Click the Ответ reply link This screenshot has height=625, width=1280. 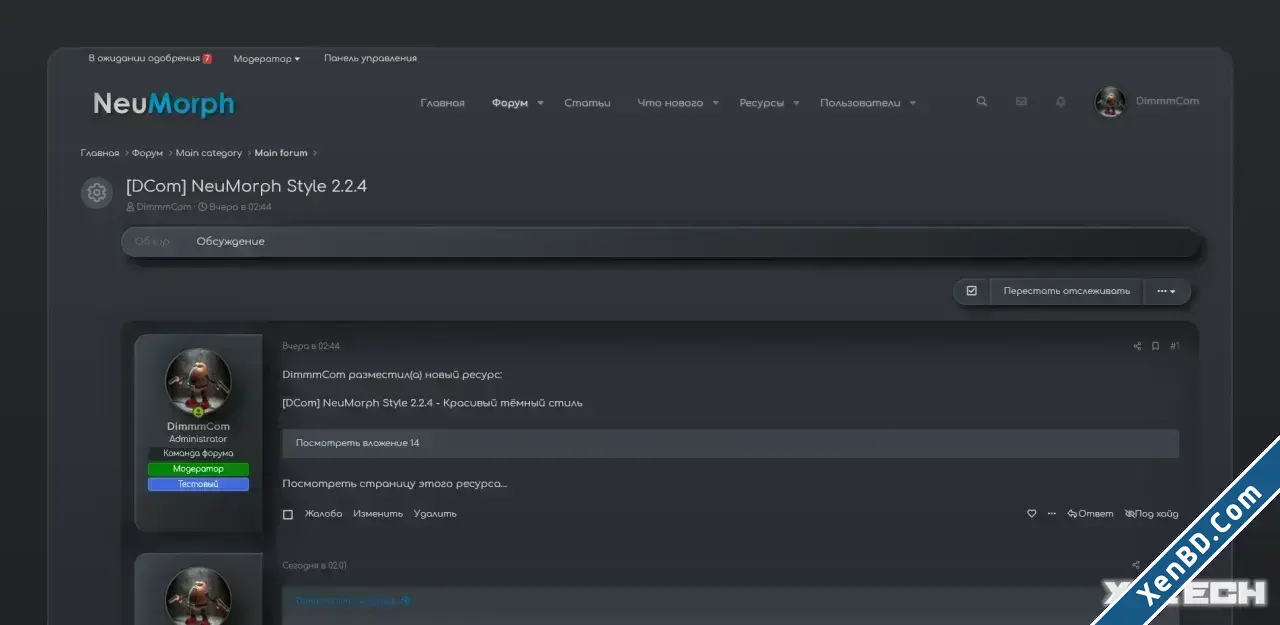click(x=1090, y=514)
